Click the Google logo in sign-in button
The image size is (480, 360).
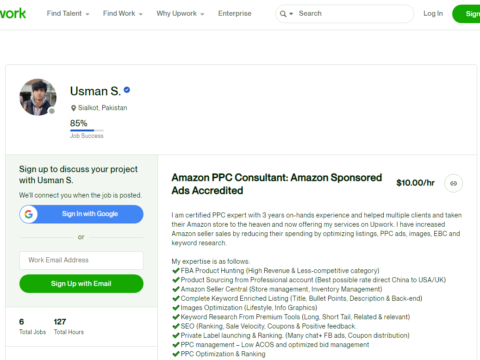pyautogui.click(x=29, y=214)
